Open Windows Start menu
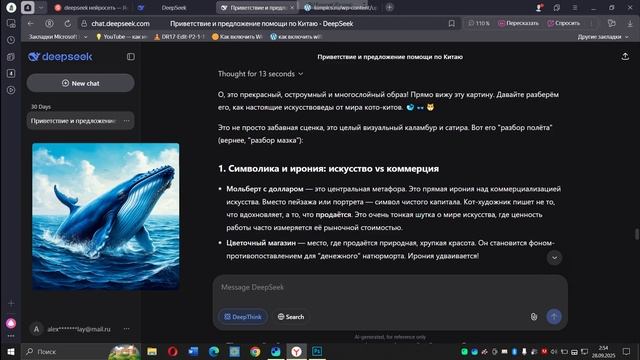 (x=11, y=351)
